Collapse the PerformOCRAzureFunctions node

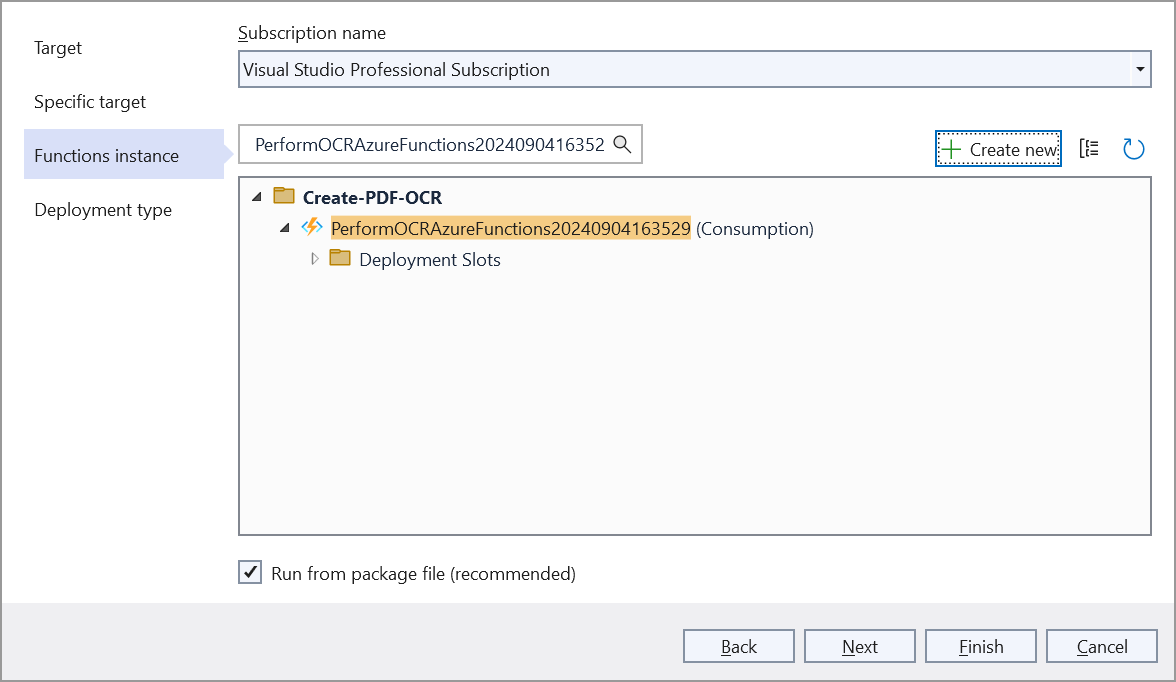coord(285,229)
